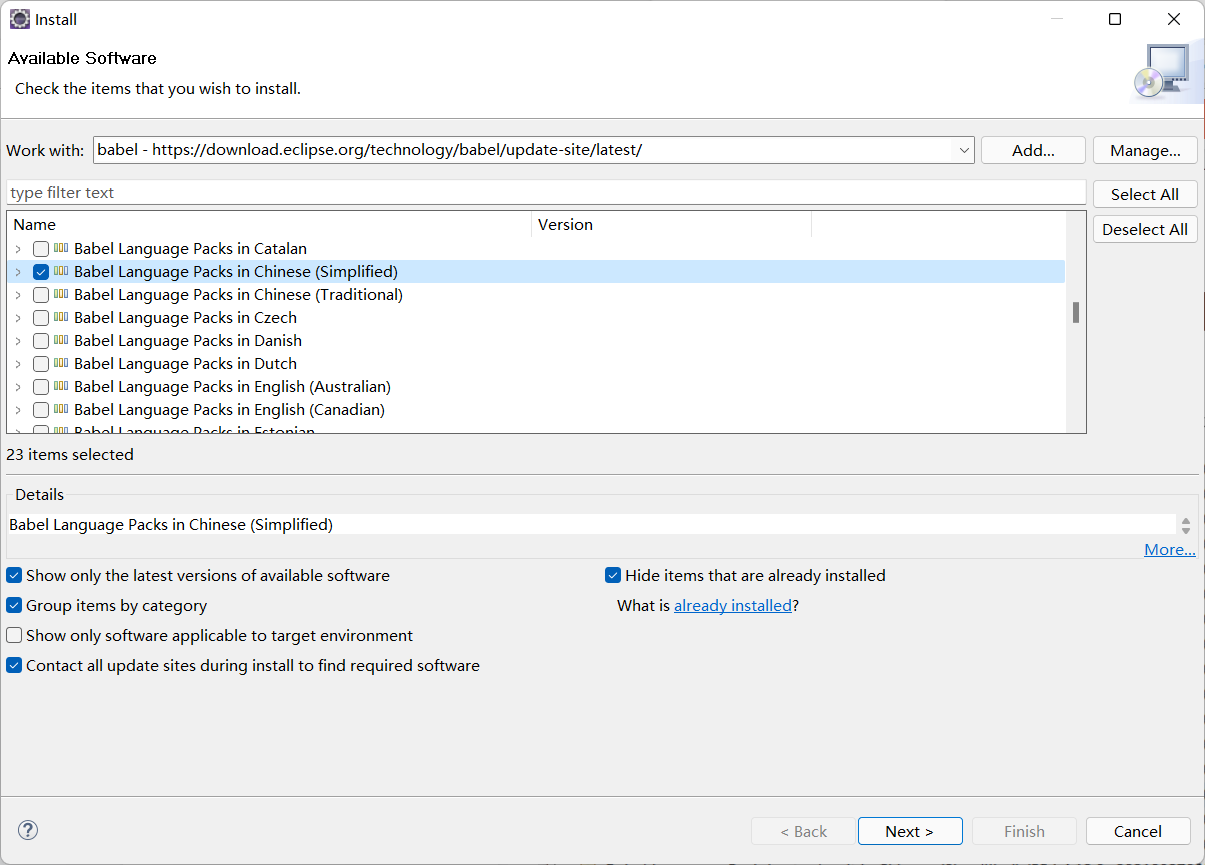Click the Eclipse icon in title bar
This screenshot has height=865, width=1205.
coord(19,19)
